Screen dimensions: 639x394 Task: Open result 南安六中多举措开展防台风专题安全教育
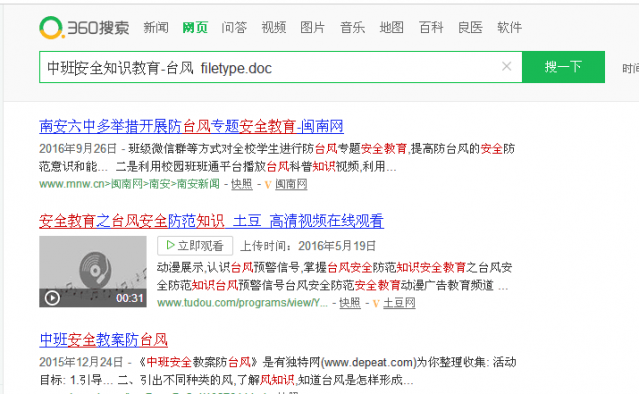[x=191, y=126]
